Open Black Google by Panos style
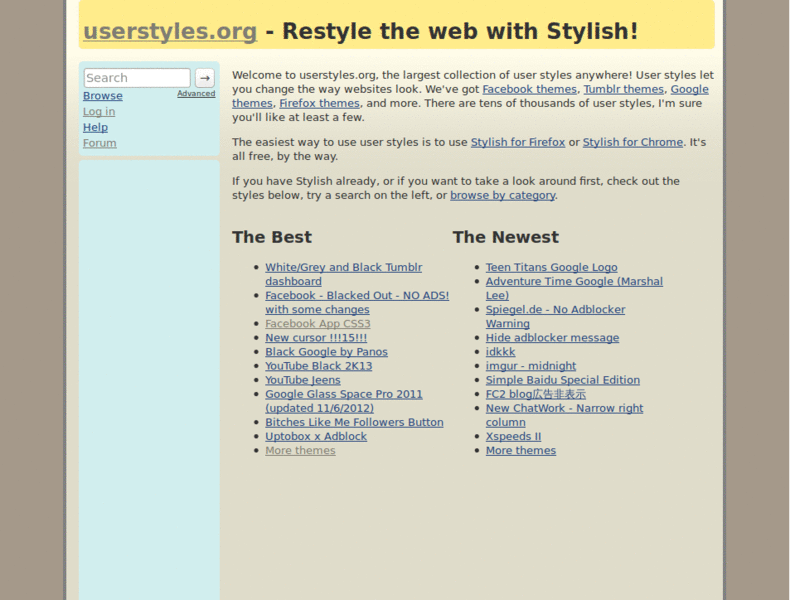The image size is (800, 600). point(327,352)
